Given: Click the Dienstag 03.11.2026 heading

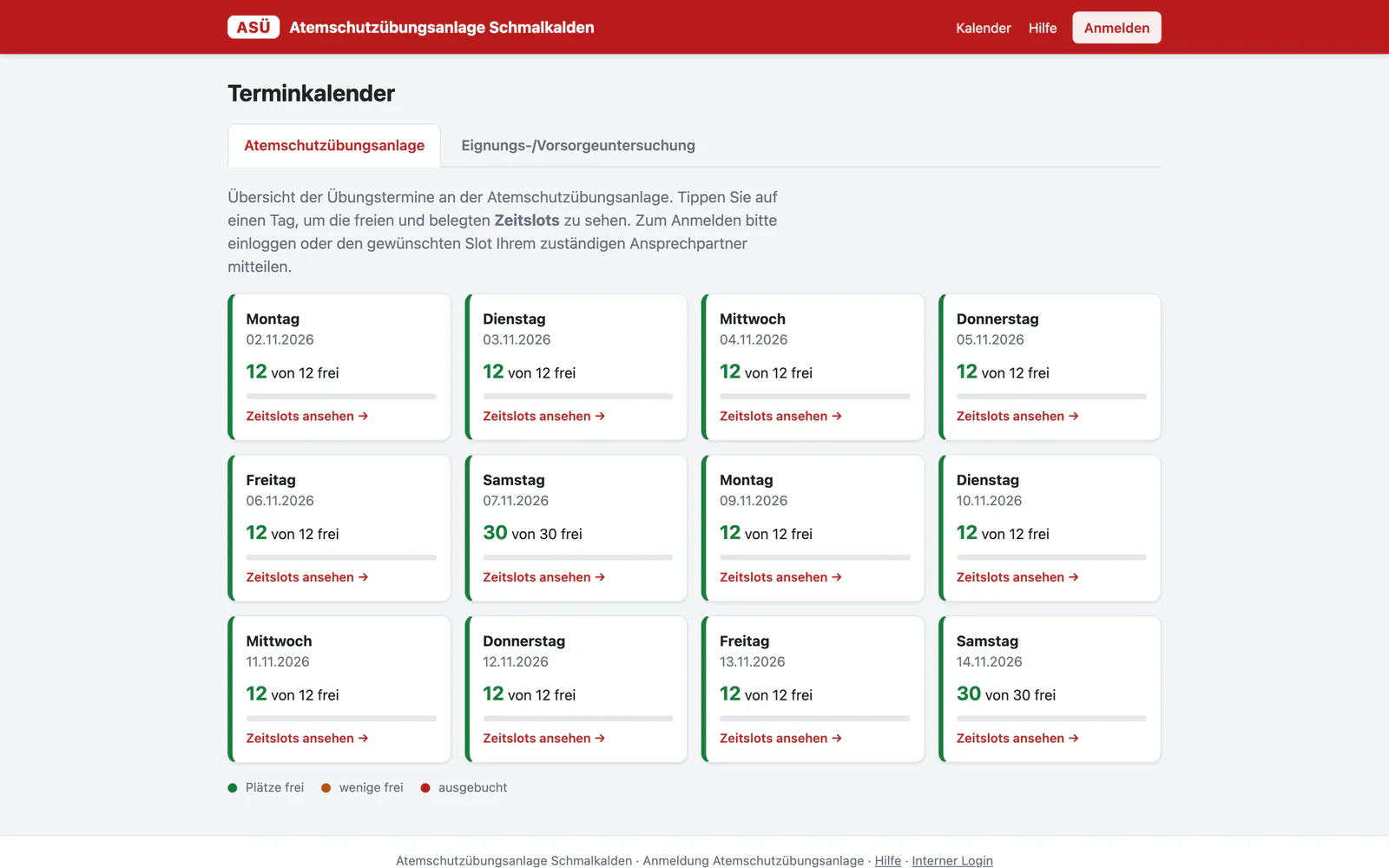Looking at the screenshot, I should point(514,319).
